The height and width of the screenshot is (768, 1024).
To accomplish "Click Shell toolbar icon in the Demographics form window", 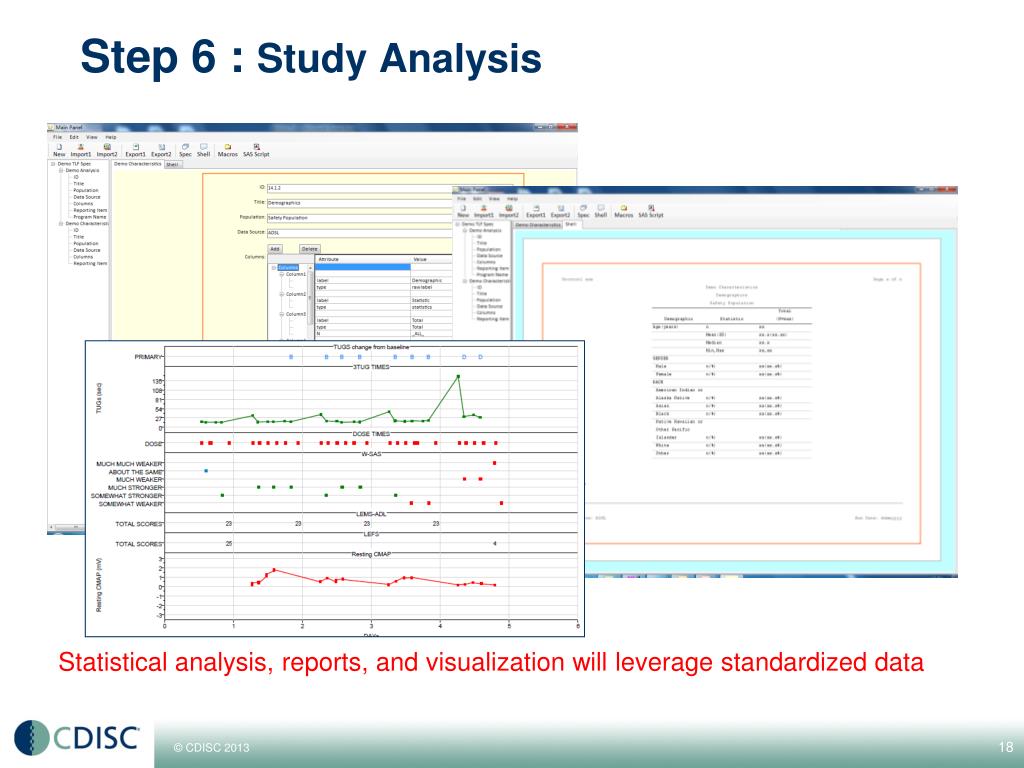I will [x=204, y=151].
